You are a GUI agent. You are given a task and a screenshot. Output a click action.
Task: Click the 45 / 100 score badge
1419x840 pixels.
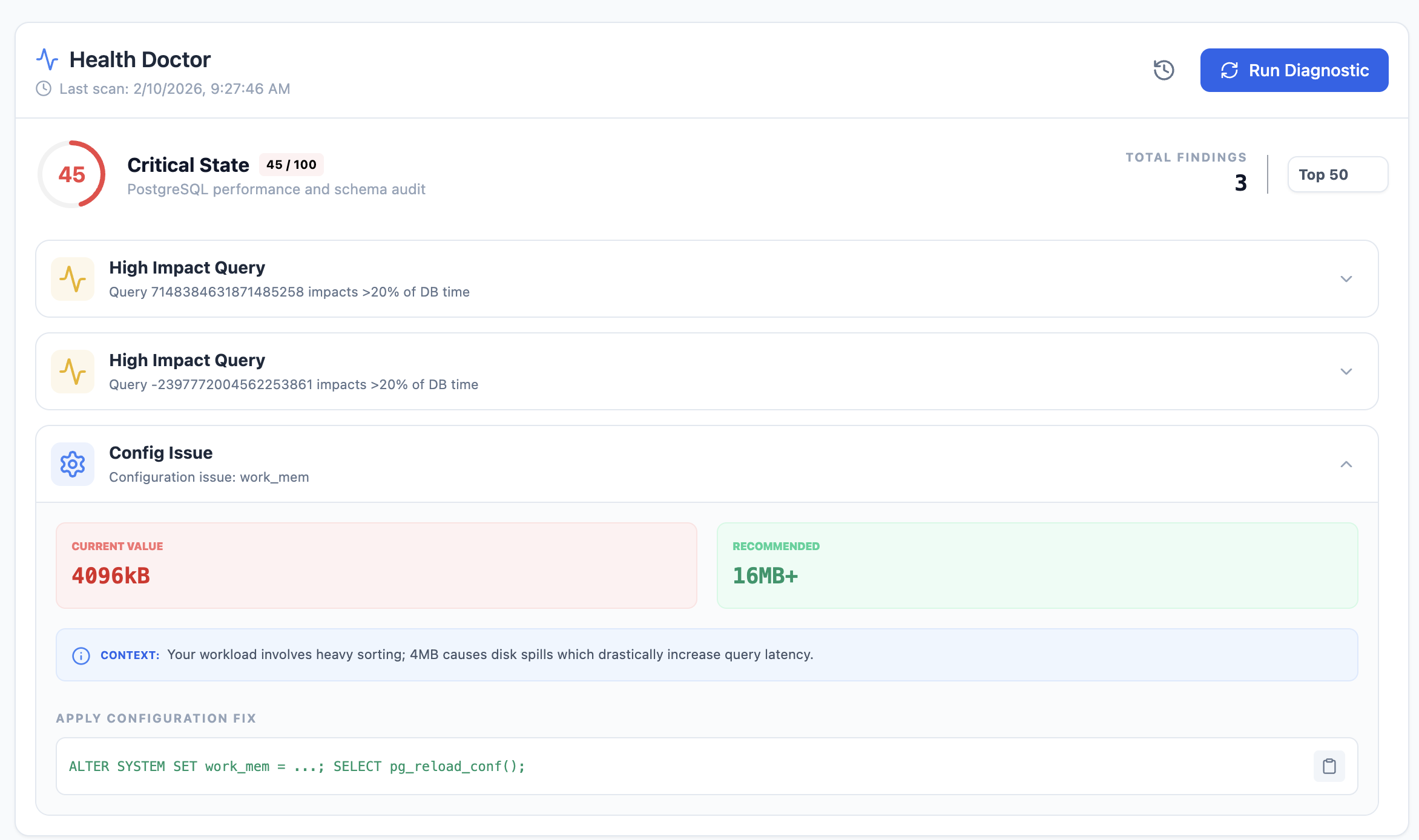tap(291, 165)
